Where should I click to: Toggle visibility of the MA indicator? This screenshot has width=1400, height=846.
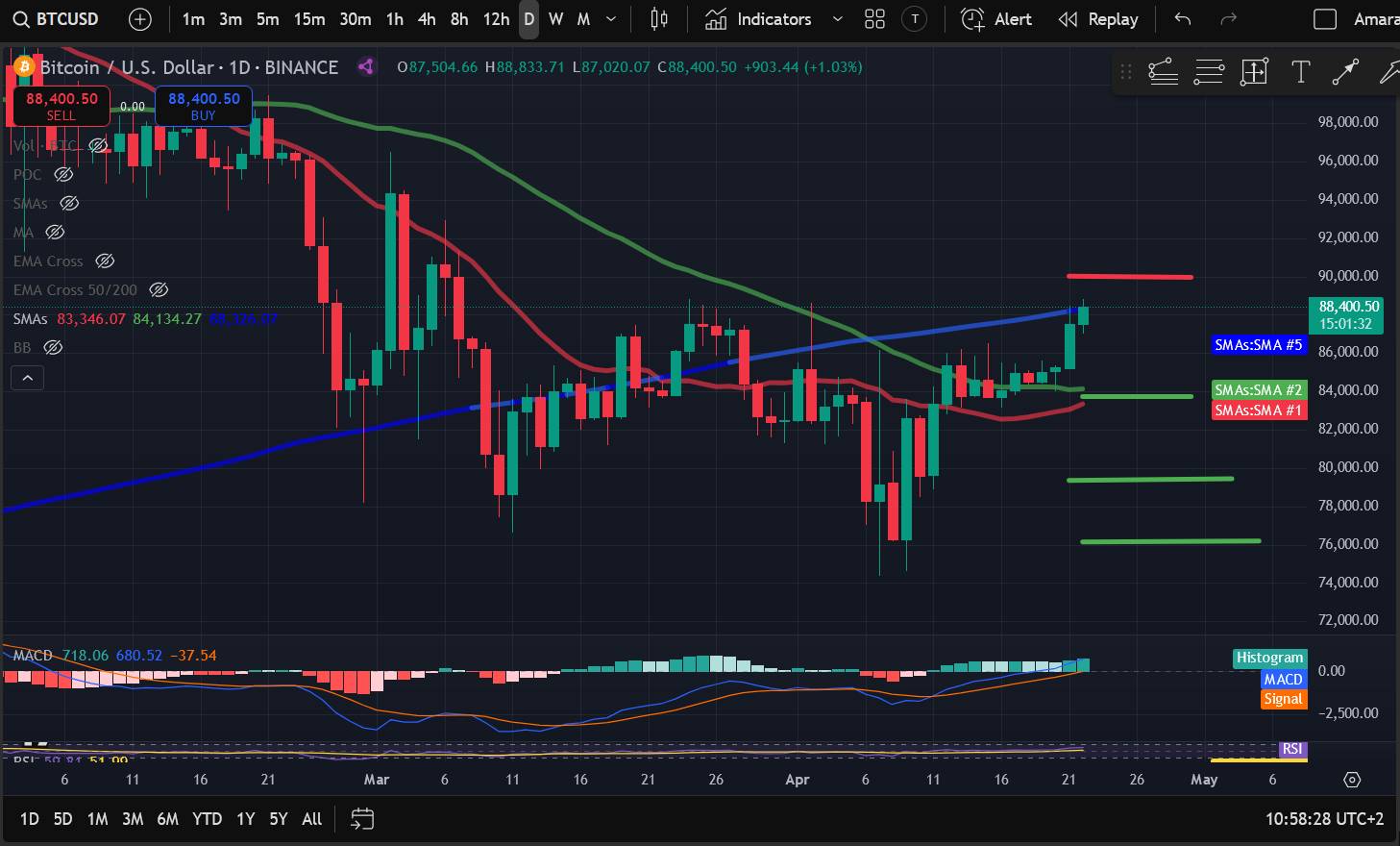(x=56, y=232)
